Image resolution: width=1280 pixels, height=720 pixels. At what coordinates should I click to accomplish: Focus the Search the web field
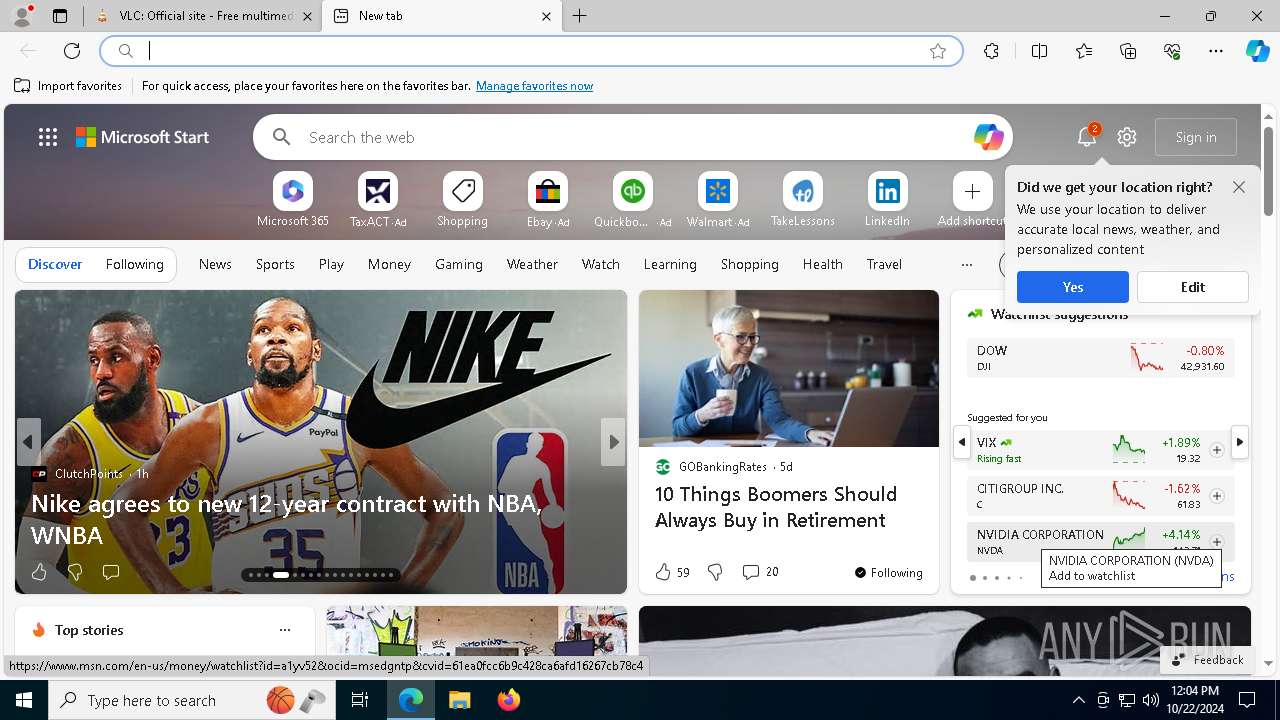tap(632, 137)
